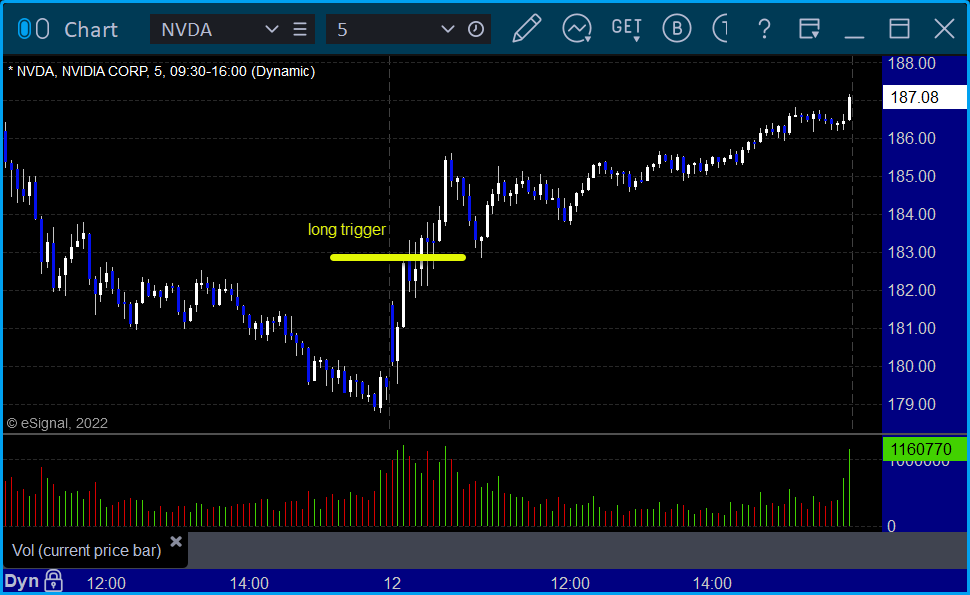Open the time template clock icon
970x595 pixels.
[476, 29]
